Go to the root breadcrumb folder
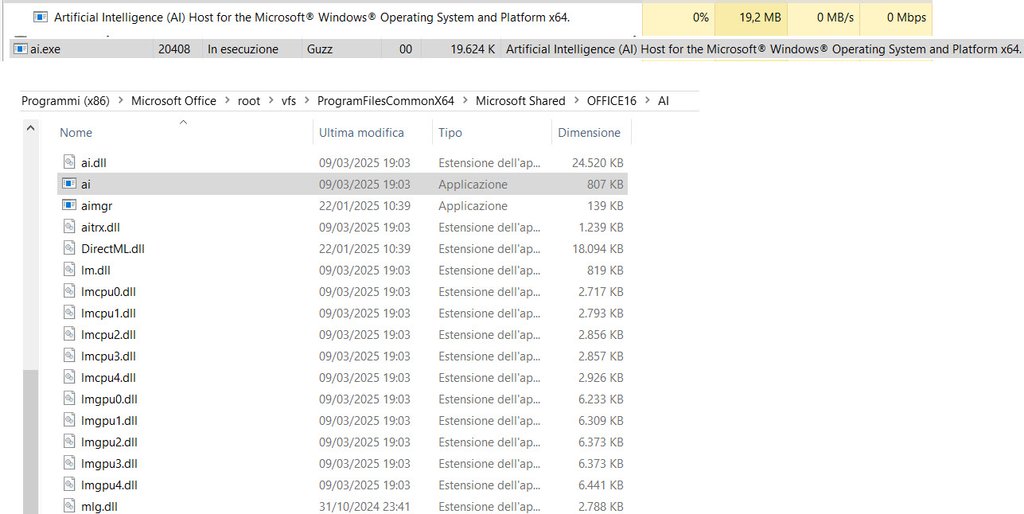 [x=249, y=101]
